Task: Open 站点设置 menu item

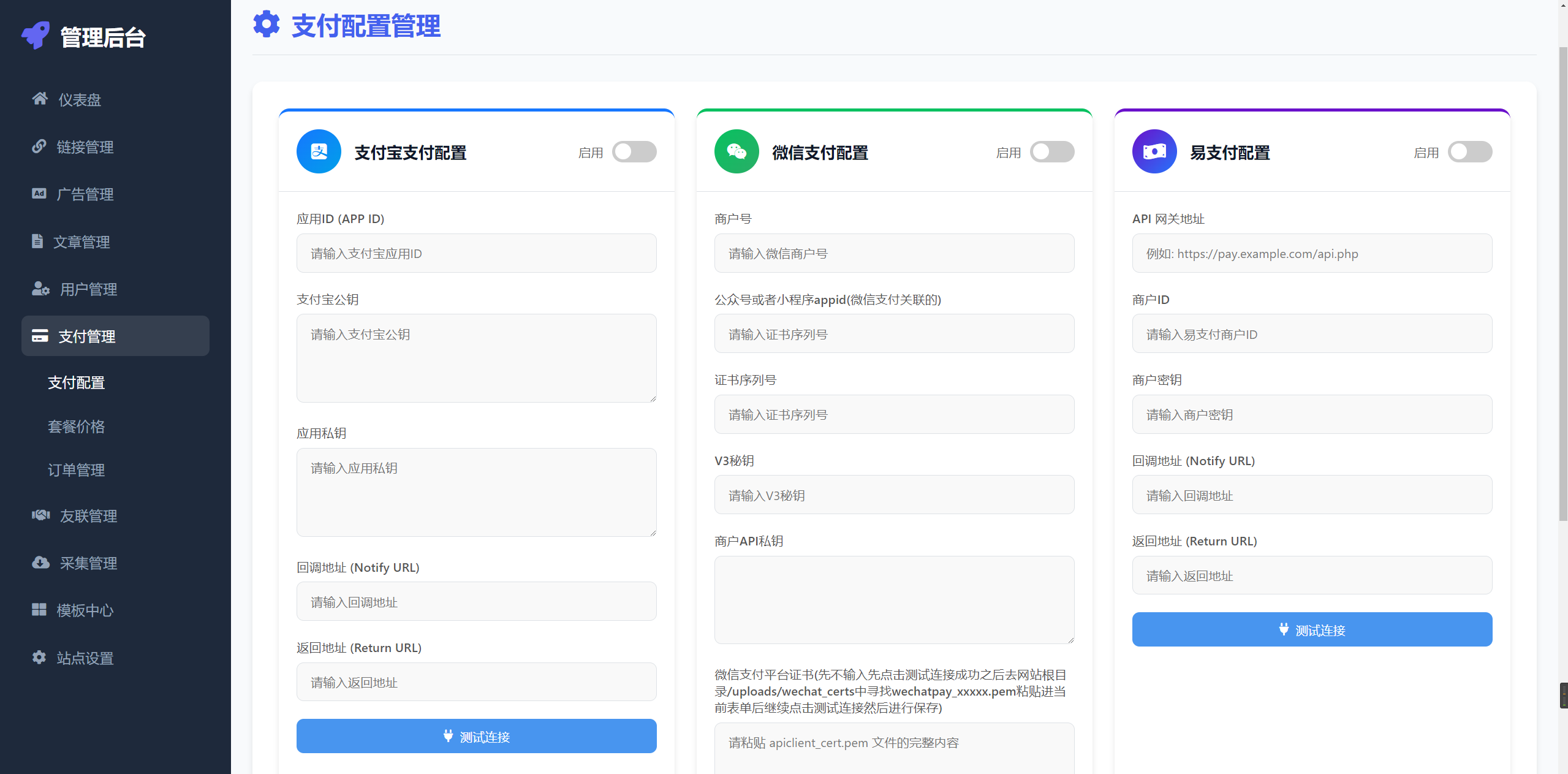Action: point(115,658)
